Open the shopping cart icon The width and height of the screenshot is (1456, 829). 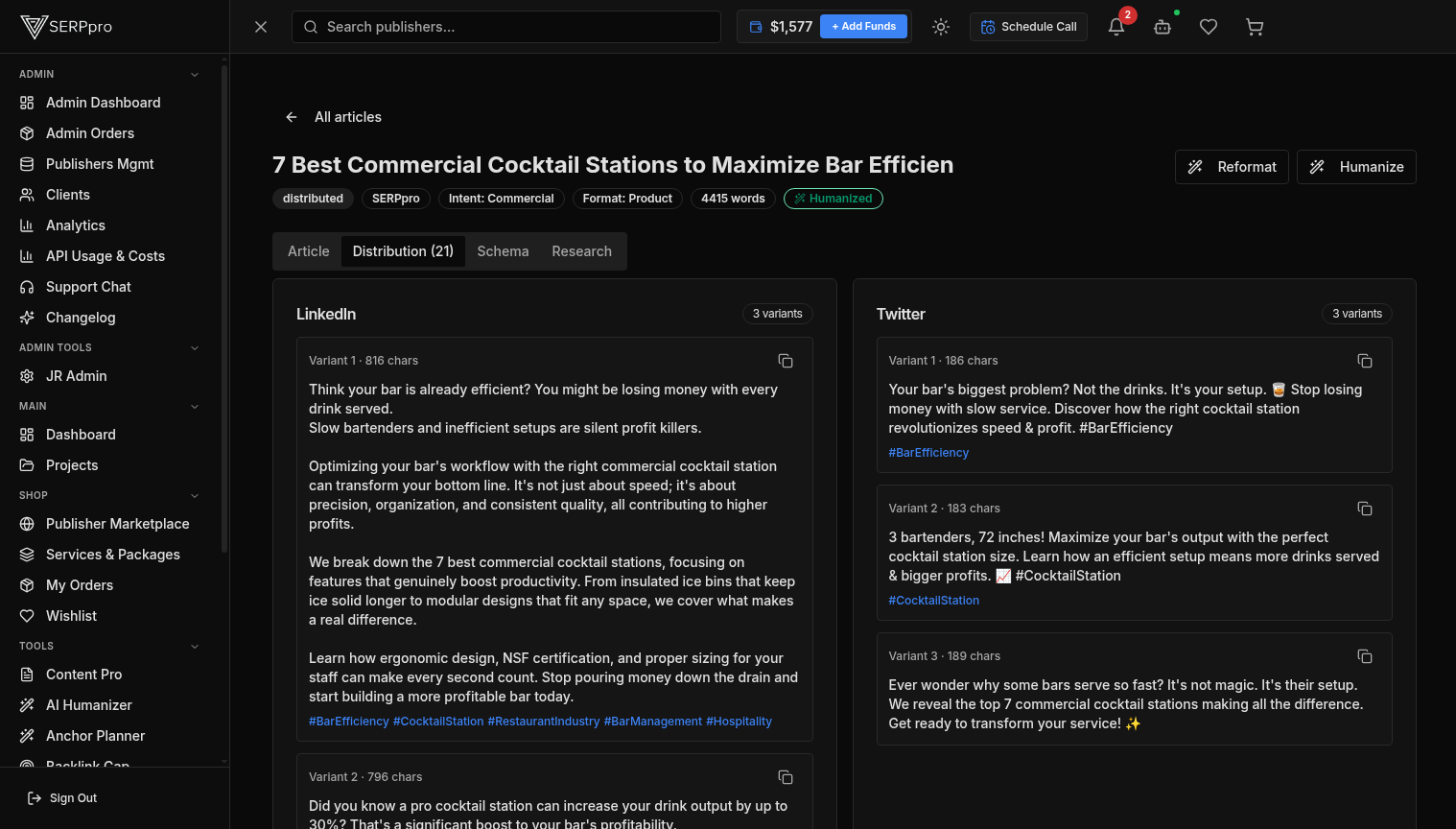(1254, 27)
